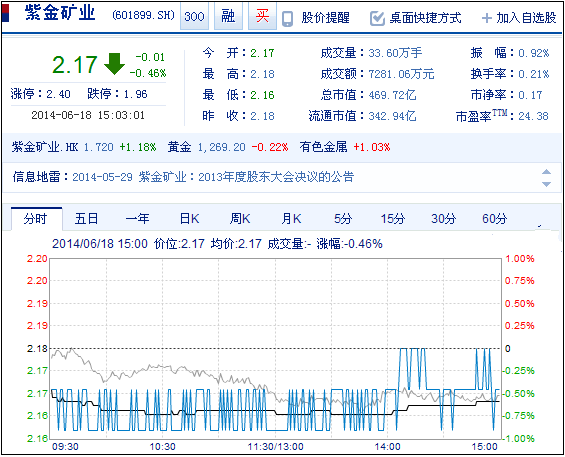Click the 成交额 value 7281.06万元
Image resolution: width=565 pixels, height=457 pixels.
click(x=401, y=74)
